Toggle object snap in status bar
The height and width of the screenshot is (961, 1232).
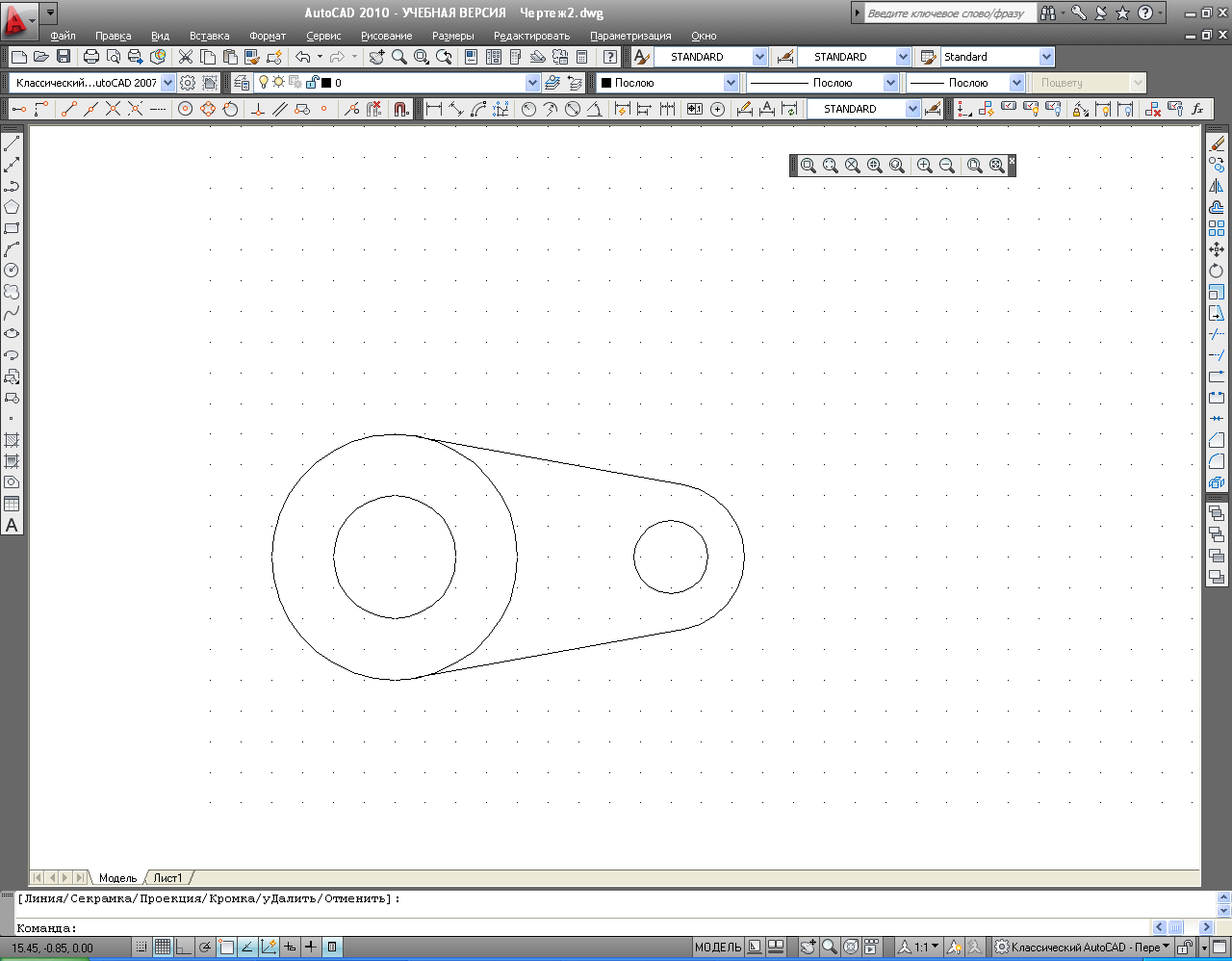226,948
